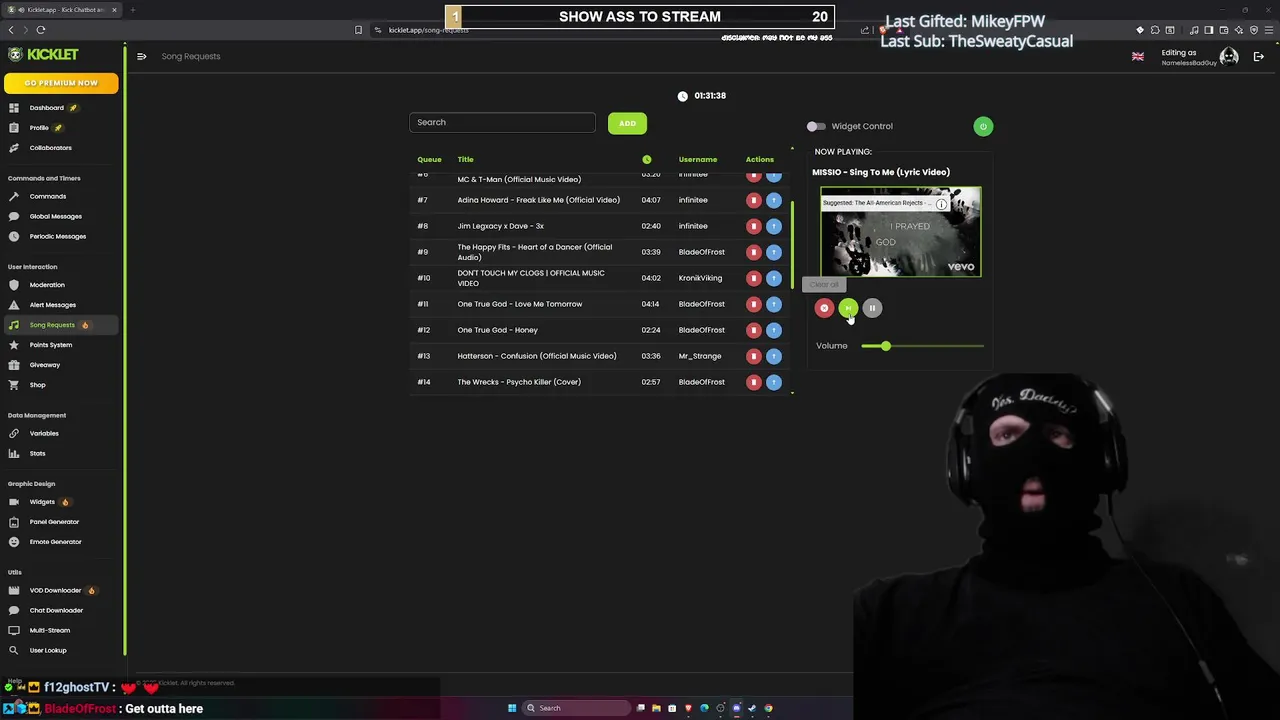Image resolution: width=1280 pixels, height=720 pixels.
Task: Click the red clear-all queue button
Action: click(824, 308)
